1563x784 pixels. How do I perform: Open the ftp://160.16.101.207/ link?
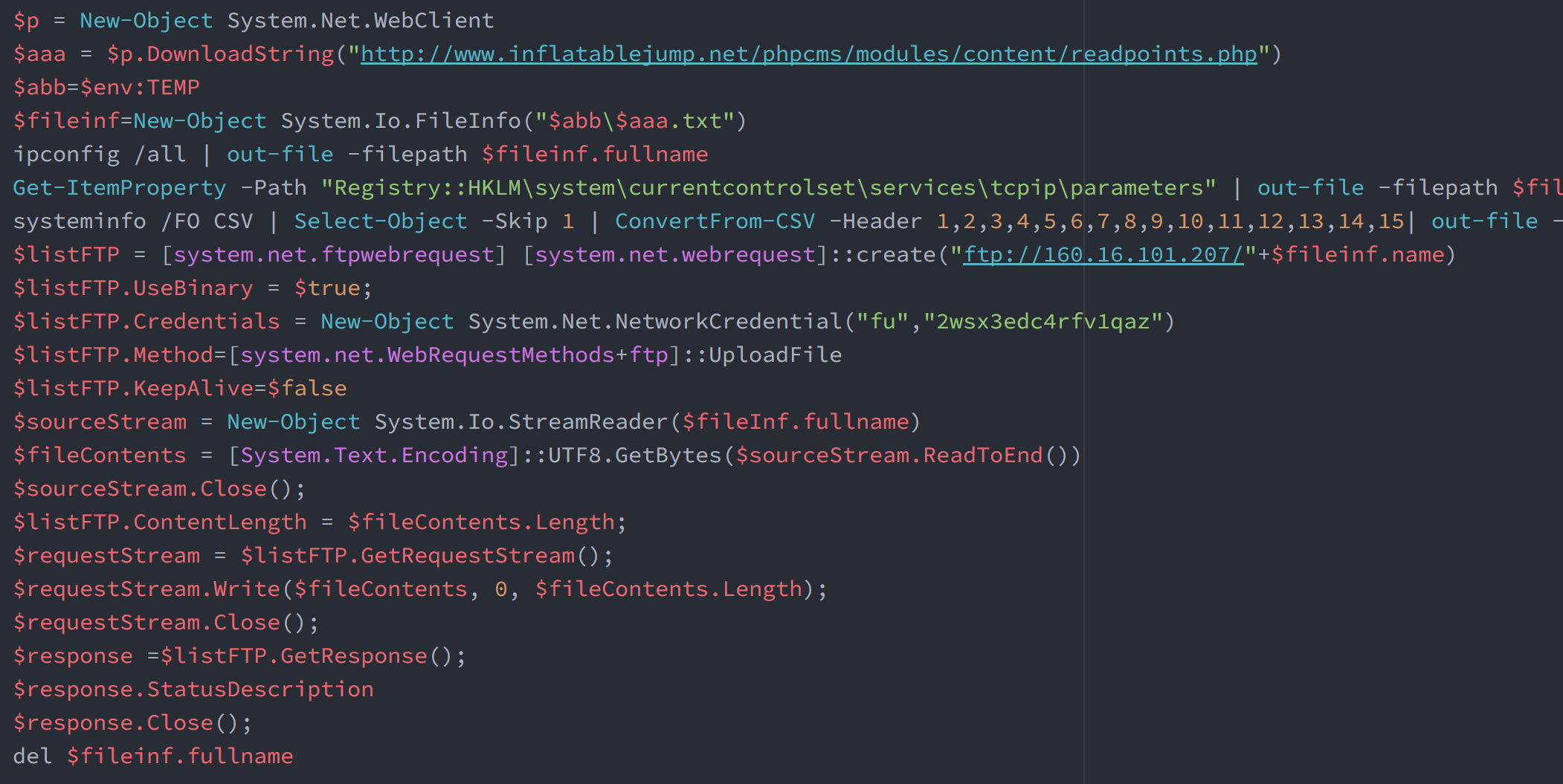[x=1103, y=255]
